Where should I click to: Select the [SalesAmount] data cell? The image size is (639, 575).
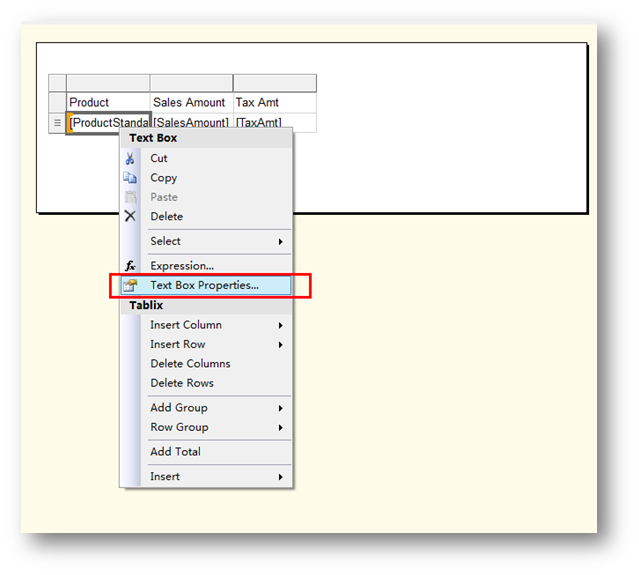click(192, 122)
